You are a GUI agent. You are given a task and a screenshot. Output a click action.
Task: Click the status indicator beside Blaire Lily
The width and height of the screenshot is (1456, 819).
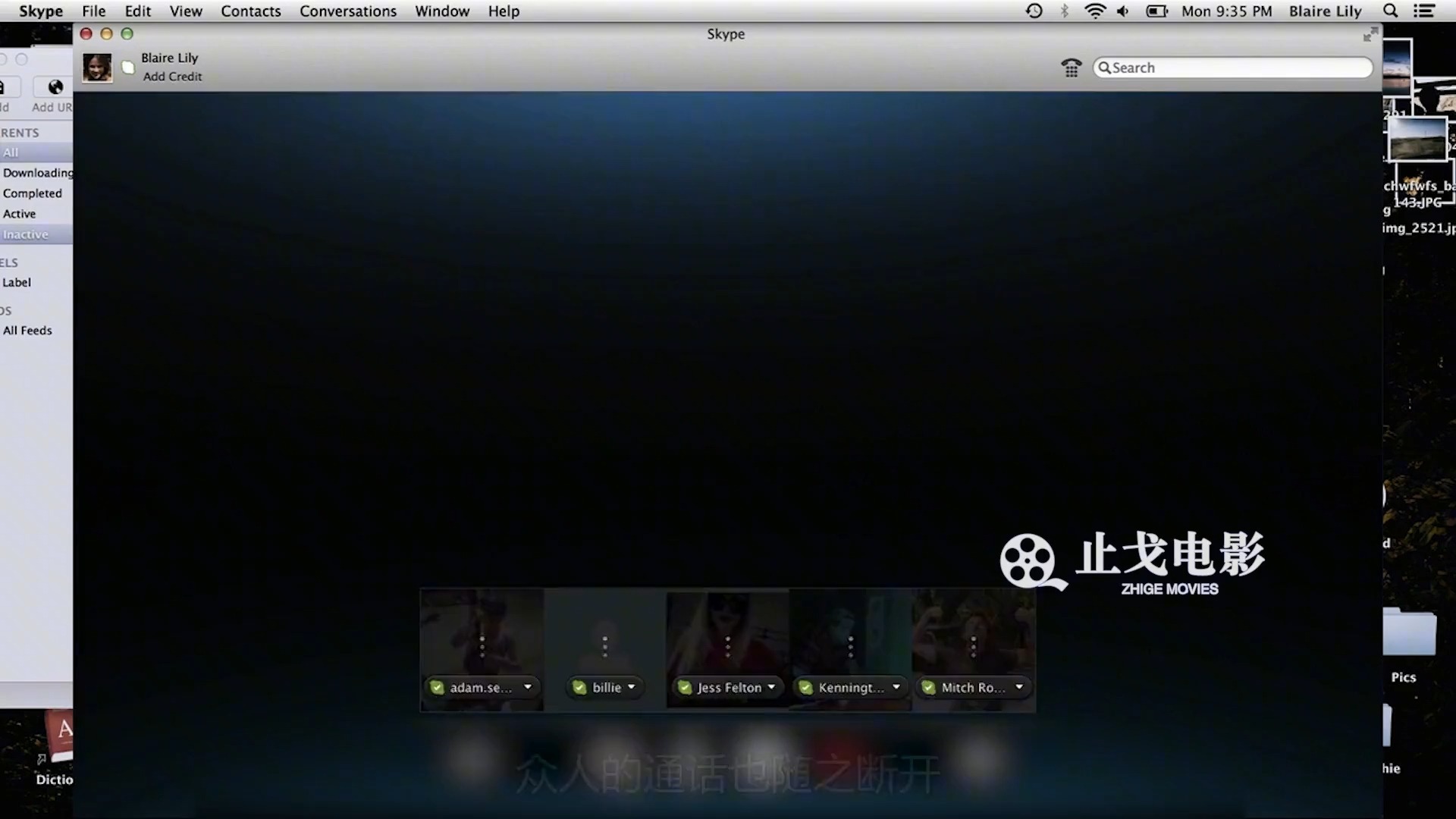point(128,68)
